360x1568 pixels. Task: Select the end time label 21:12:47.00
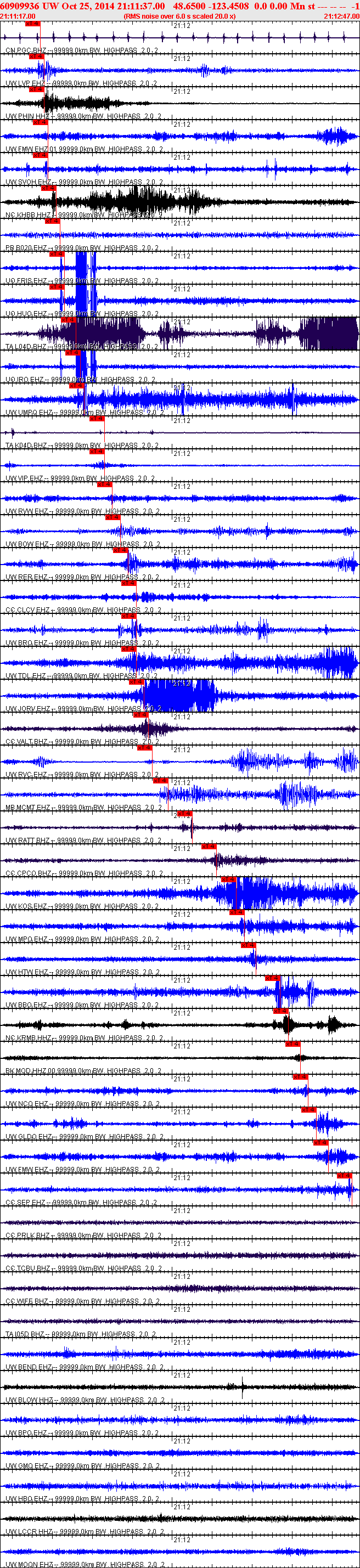(x=342, y=16)
